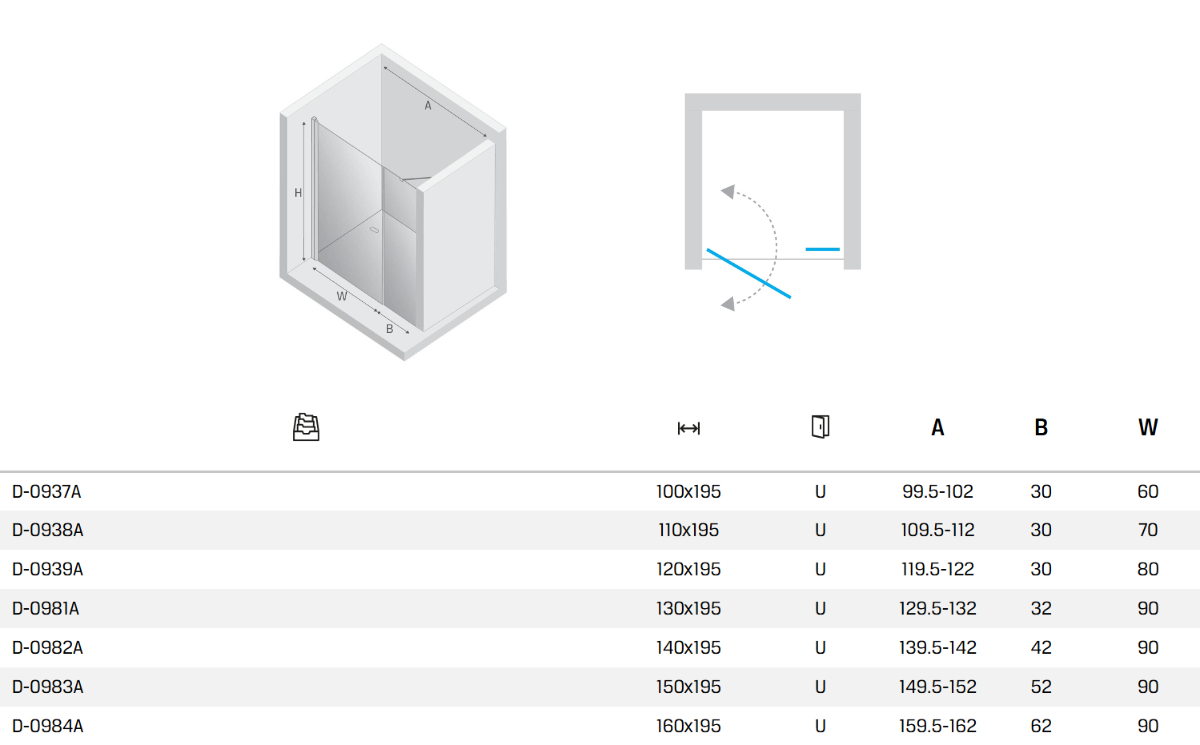1200x745 pixels.
Task: Click the 129.5-132 range value
Action: [937, 608]
